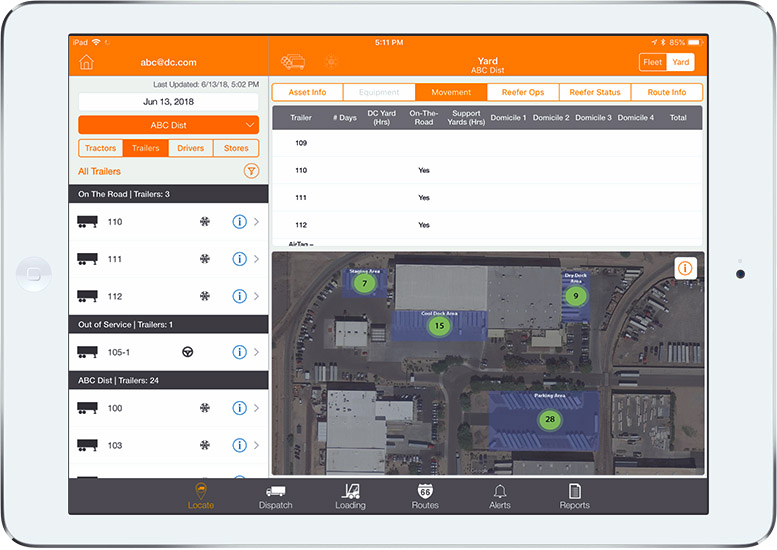Viewport: 777px width, 550px height.
Task: Select the Jun 13, 2018 date field
Action: coord(168,102)
